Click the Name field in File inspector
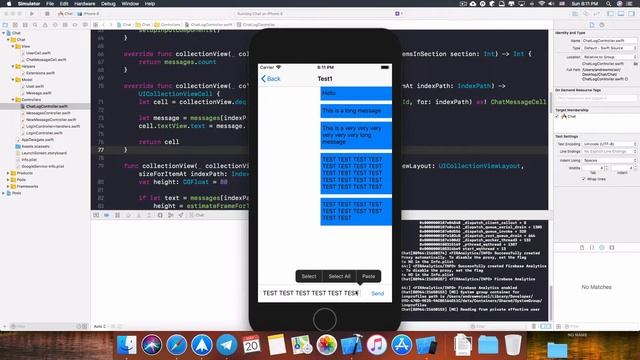Screen dimensions: 640x360 tap(609, 41)
